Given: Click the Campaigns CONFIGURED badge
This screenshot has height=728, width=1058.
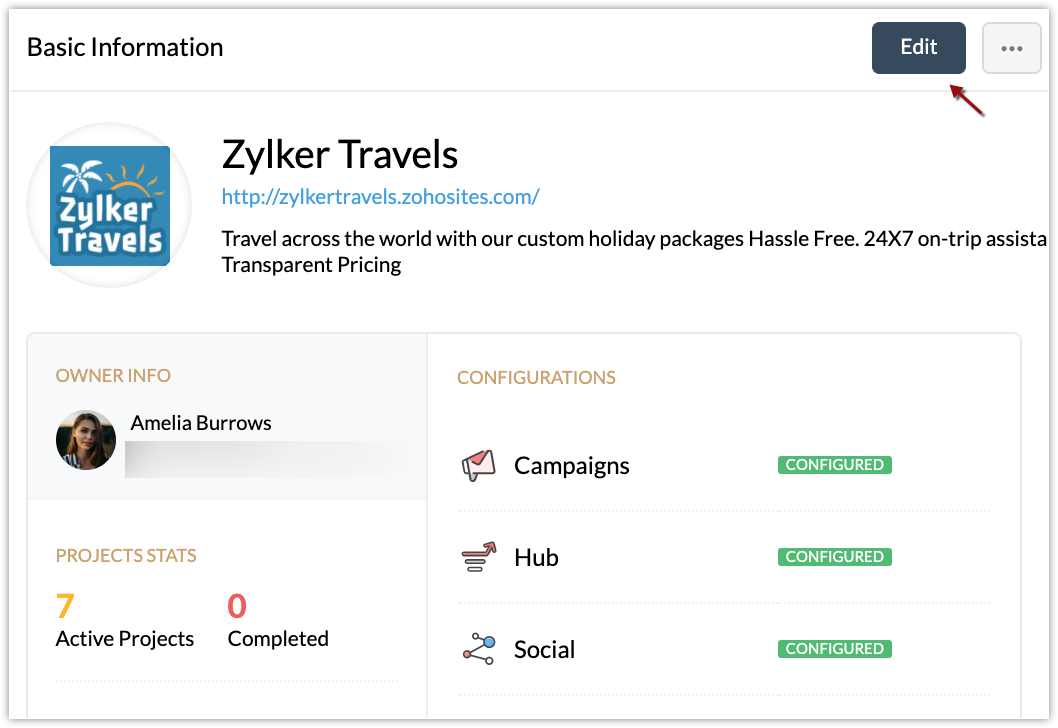Looking at the screenshot, I should [834, 465].
